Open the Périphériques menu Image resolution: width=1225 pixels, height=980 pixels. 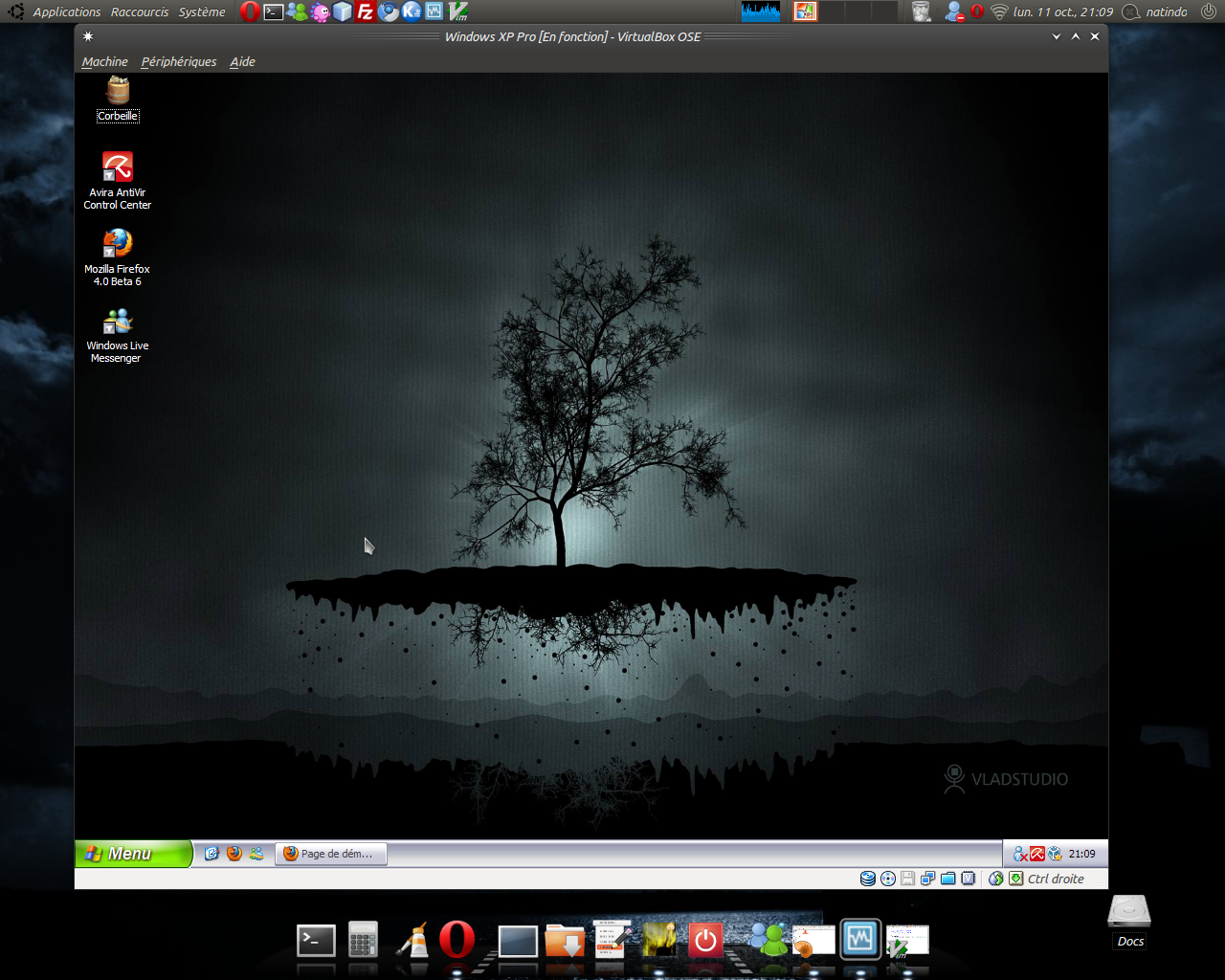(179, 61)
